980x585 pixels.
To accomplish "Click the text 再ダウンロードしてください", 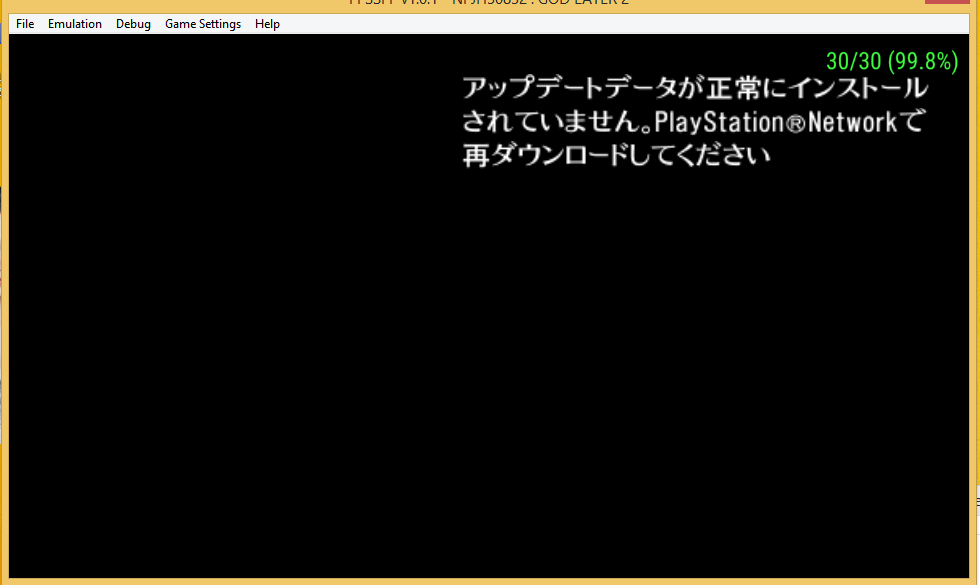I will tap(616, 154).
